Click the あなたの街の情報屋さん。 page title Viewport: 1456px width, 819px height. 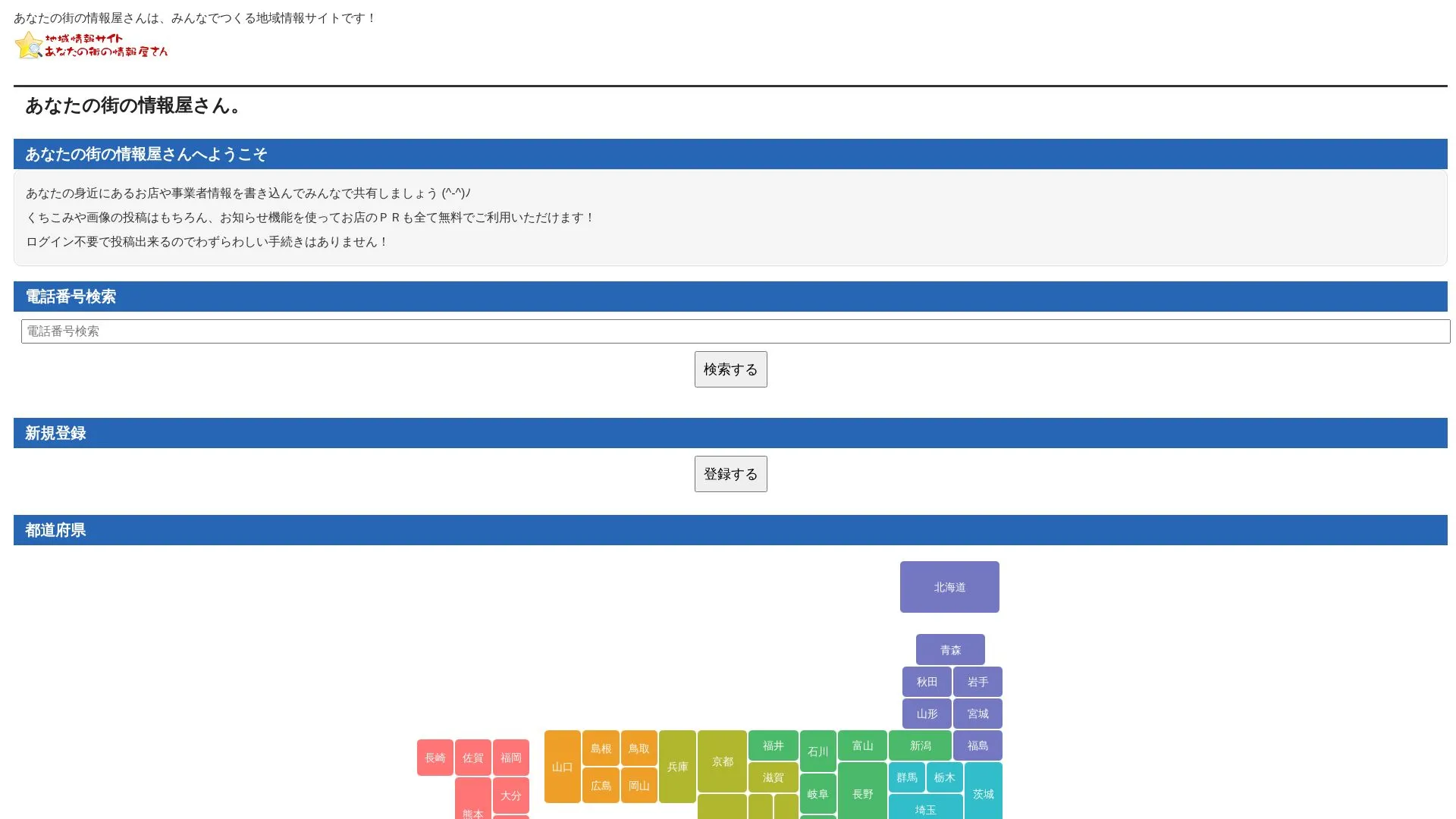pos(134,105)
